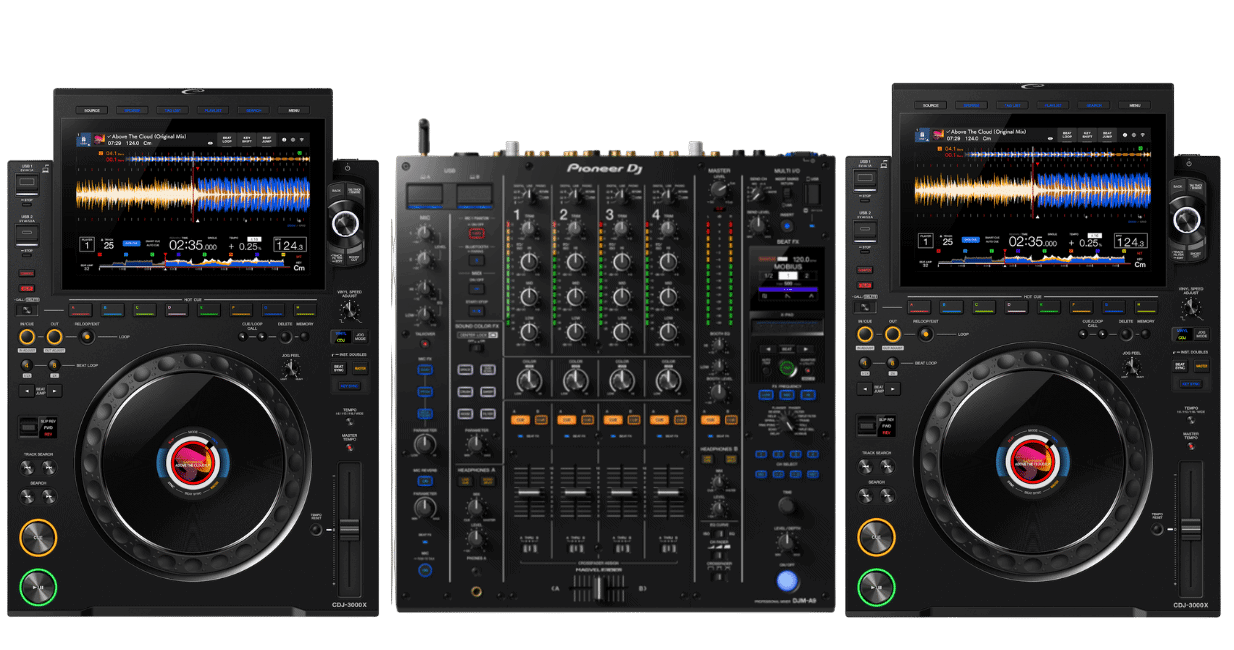Viewport: 1234px width, 650px height.
Task: Click the rotary selector on right CDJ
Action: pos(1185,219)
